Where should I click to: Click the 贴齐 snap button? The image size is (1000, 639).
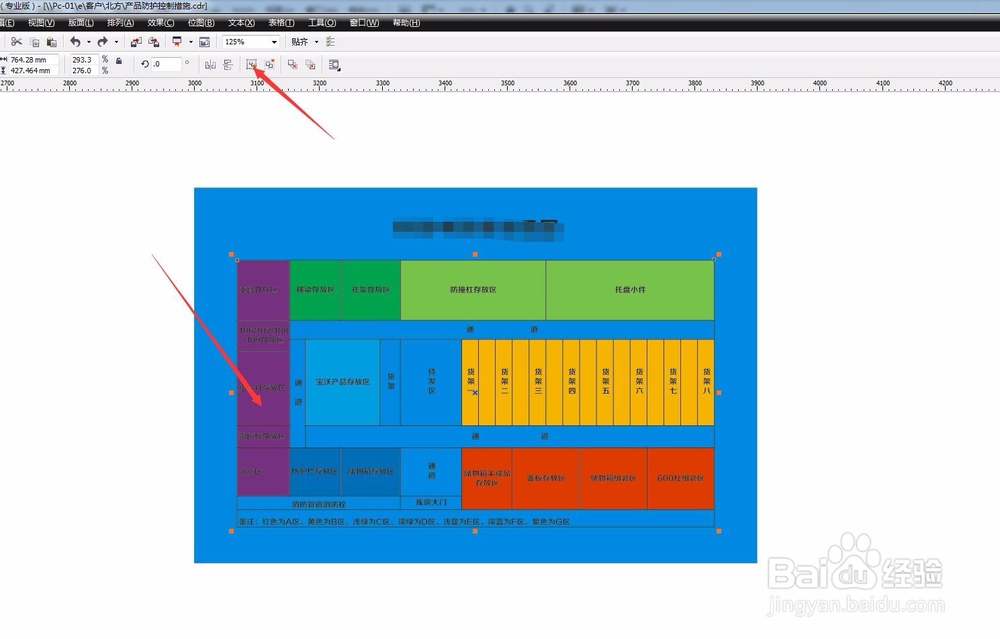pos(299,42)
